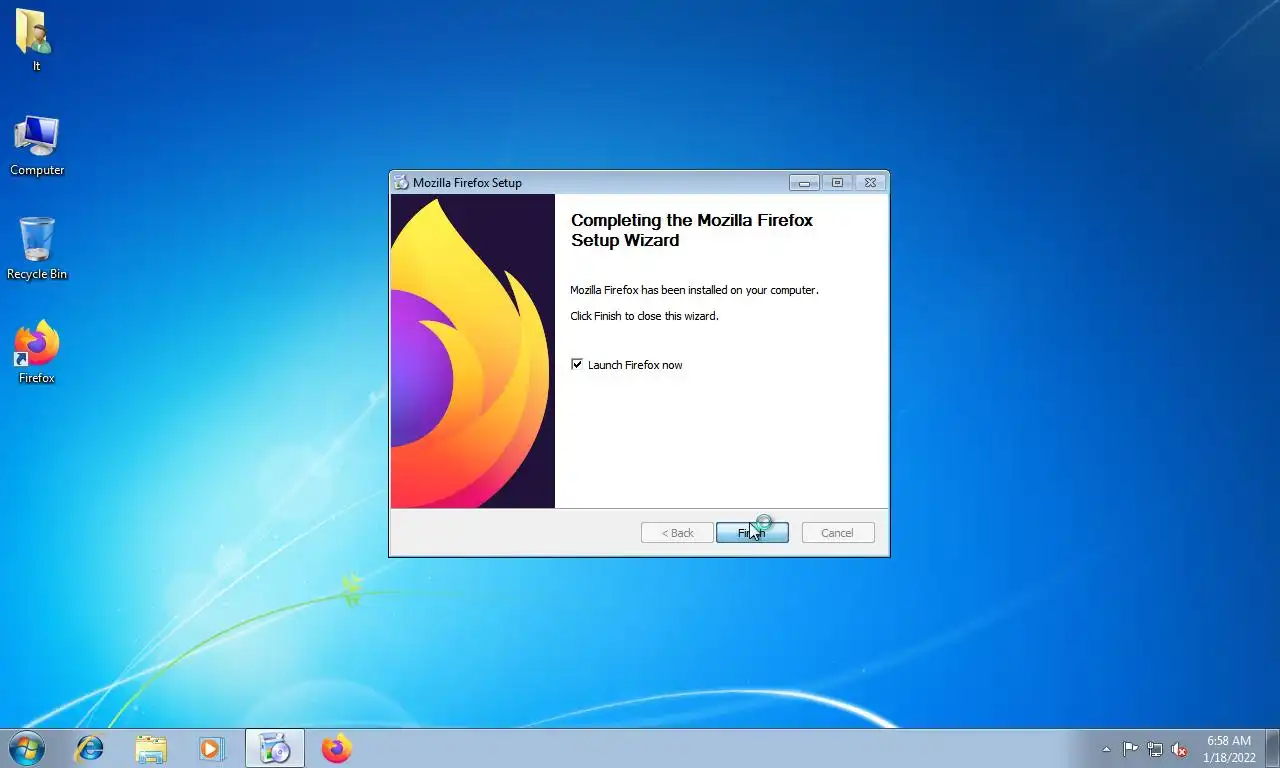Select the Computer desktop icon
The height and width of the screenshot is (768, 1280).
tap(37, 146)
